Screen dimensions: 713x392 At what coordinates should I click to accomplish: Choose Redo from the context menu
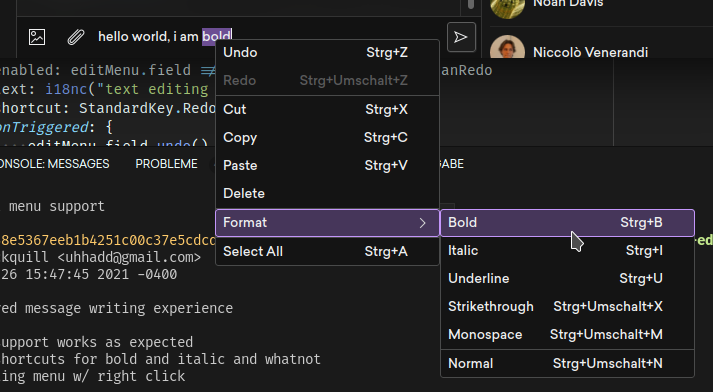pyautogui.click(x=327, y=80)
